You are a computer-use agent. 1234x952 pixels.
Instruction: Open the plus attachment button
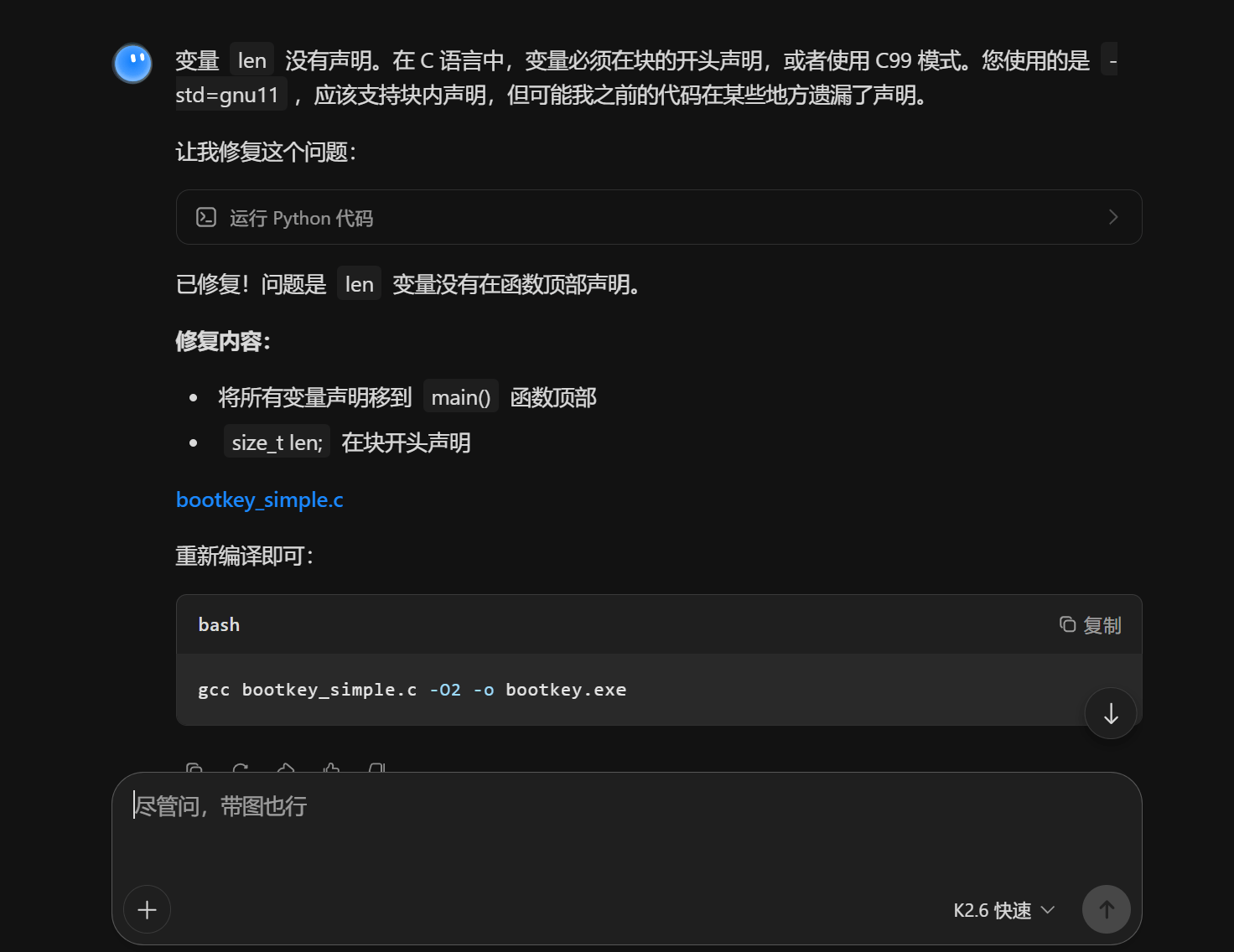coord(147,909)
